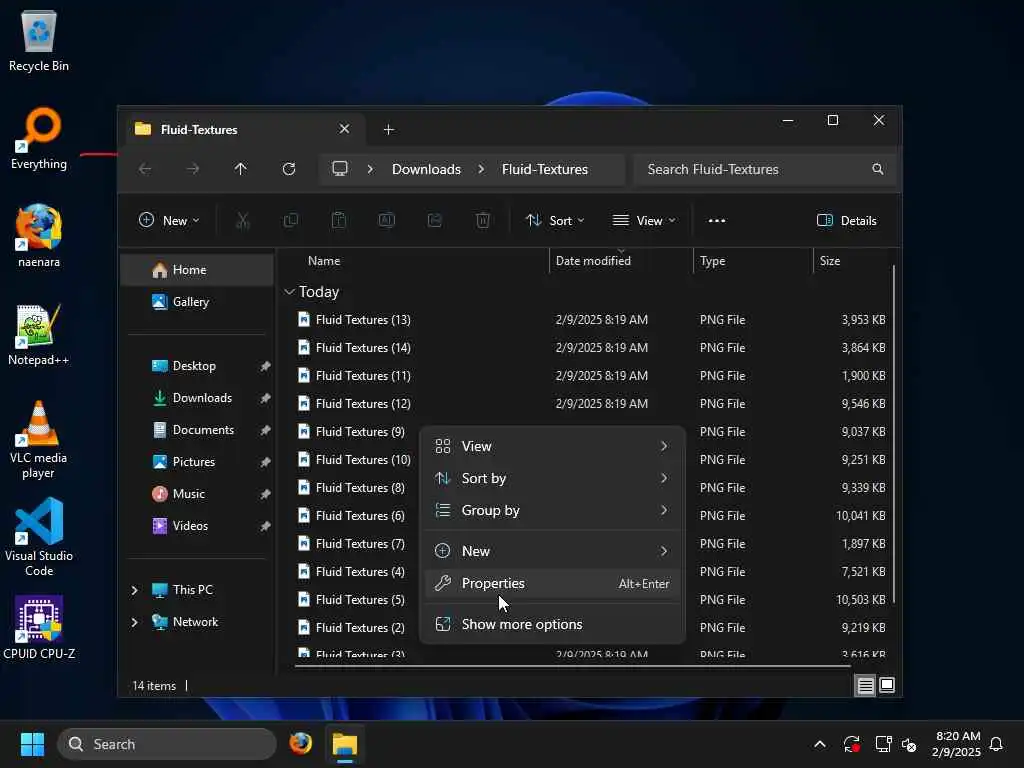
Task: Expand the Network tree node
Action: coord(134,622)
